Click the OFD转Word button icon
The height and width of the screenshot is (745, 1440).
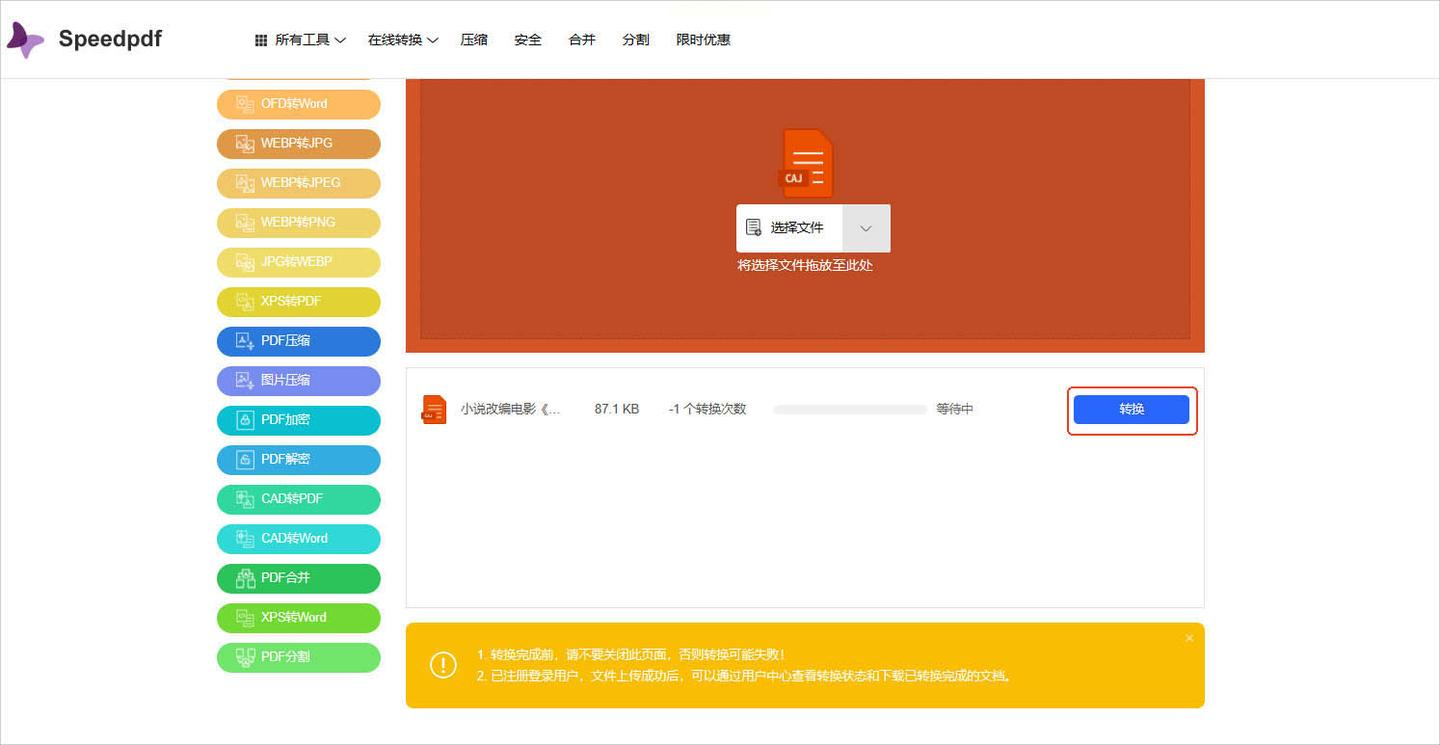[245, 104]
